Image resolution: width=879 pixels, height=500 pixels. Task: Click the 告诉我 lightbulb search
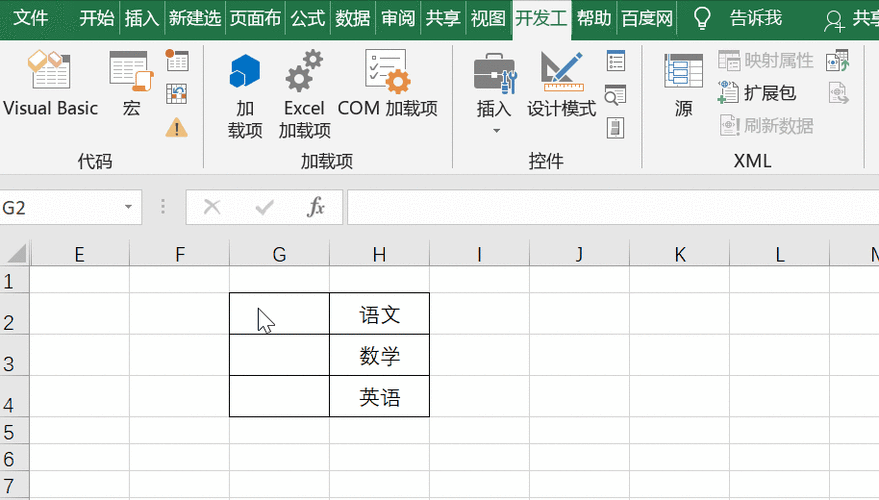[x=738, y=18]
